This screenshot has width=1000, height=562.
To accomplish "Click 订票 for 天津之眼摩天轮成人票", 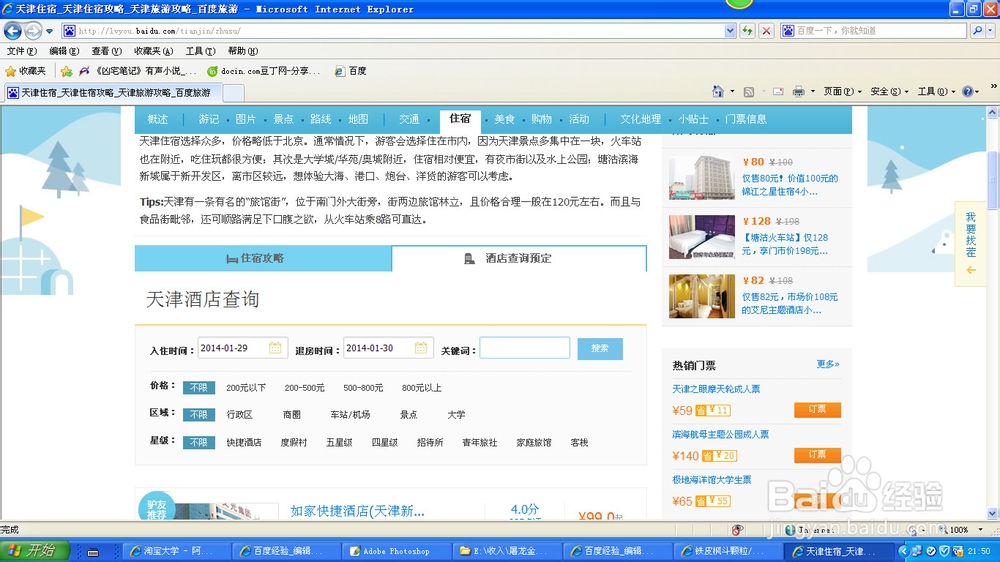I will 817,410.
